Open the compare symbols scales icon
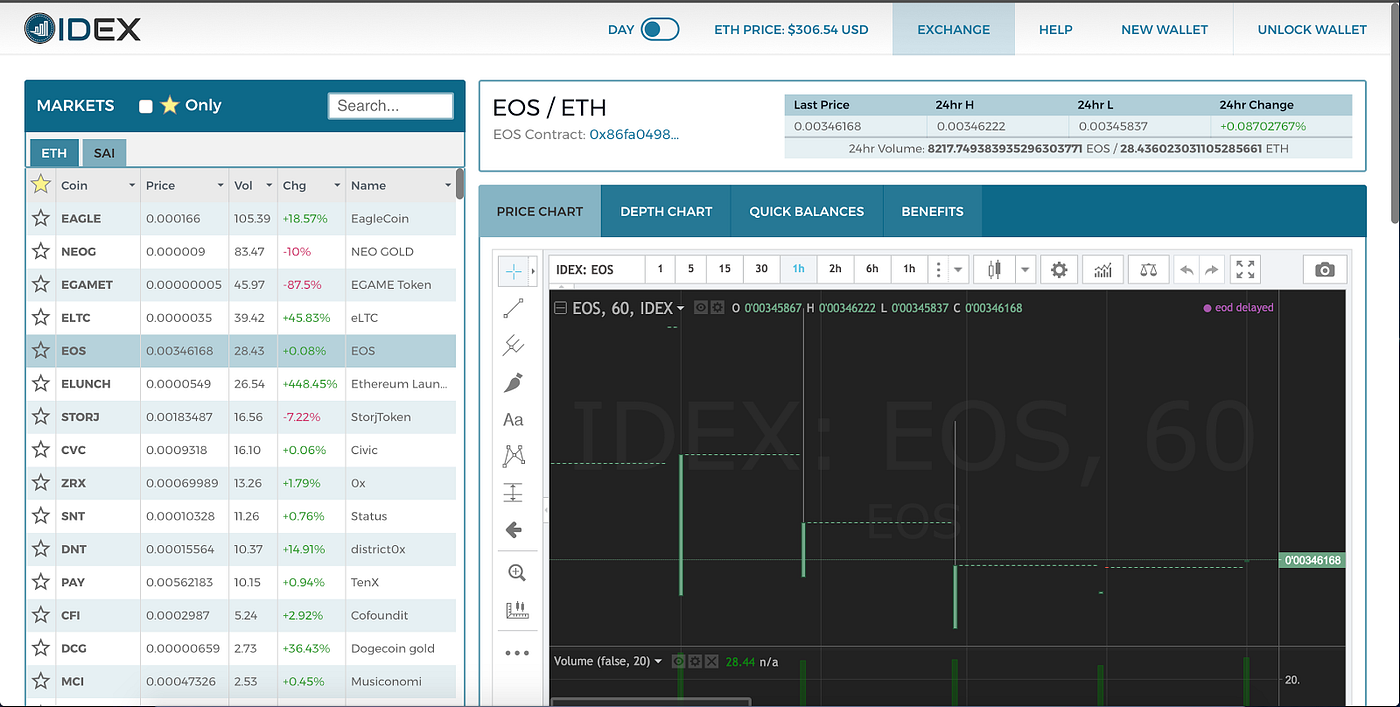This screenshot has width=1400, height=707. [x=1148, y=269]
